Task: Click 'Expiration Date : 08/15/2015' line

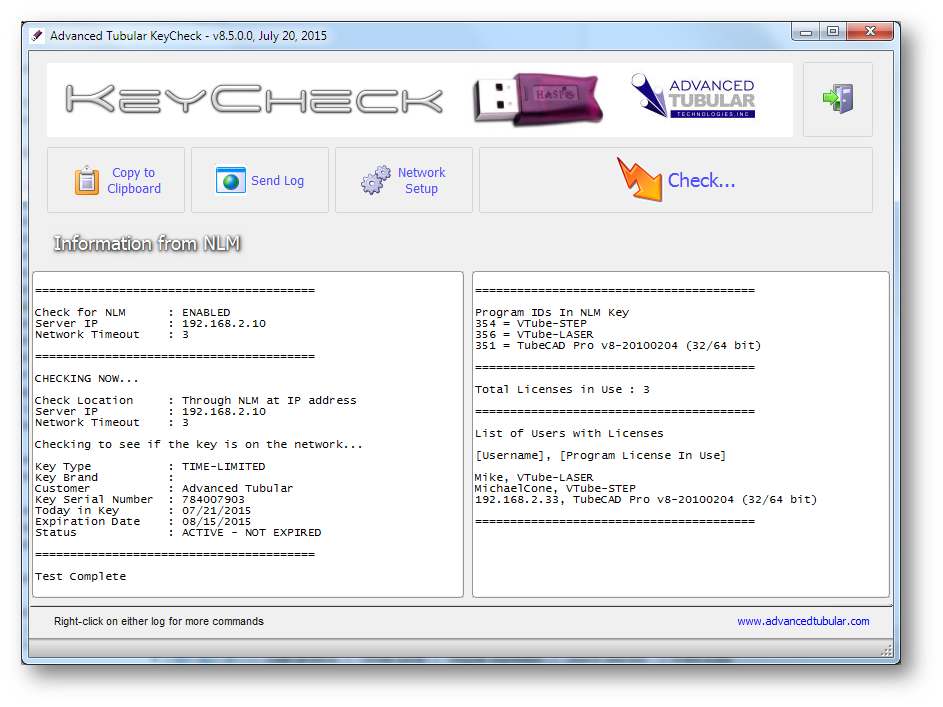Action: [x=143, y=521]
